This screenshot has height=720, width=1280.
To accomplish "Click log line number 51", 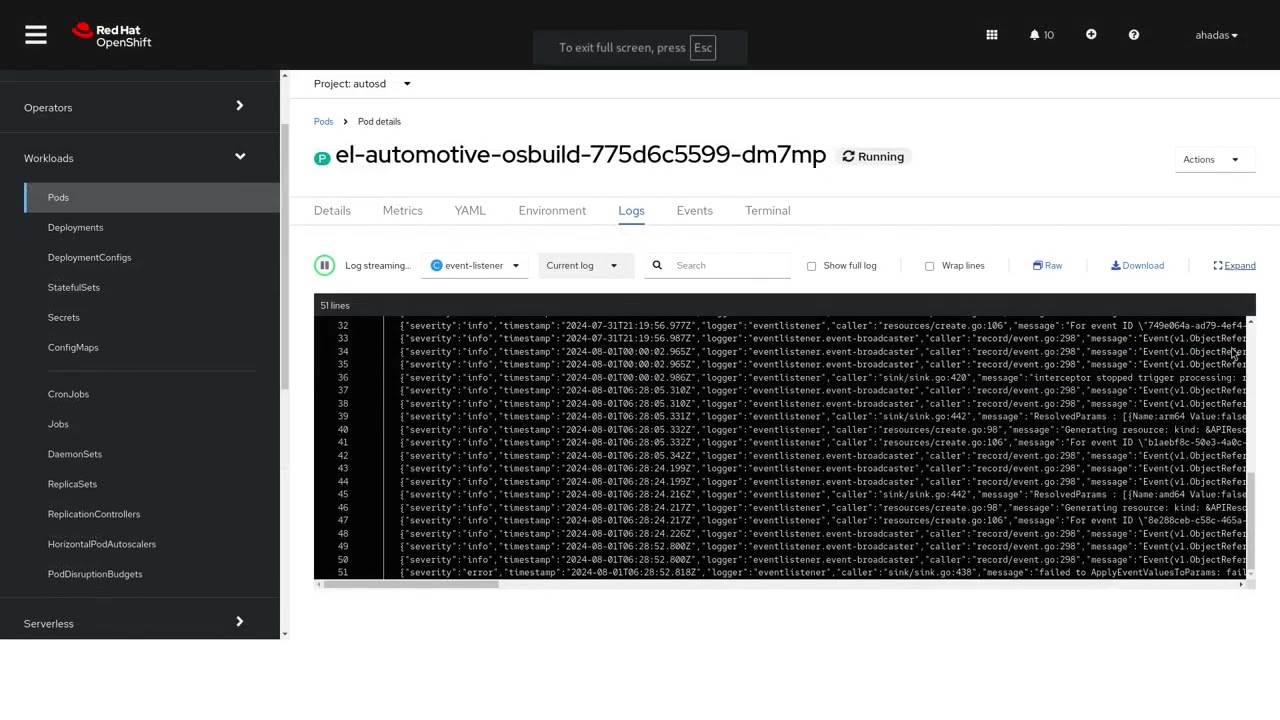I will tap(343, 573).
